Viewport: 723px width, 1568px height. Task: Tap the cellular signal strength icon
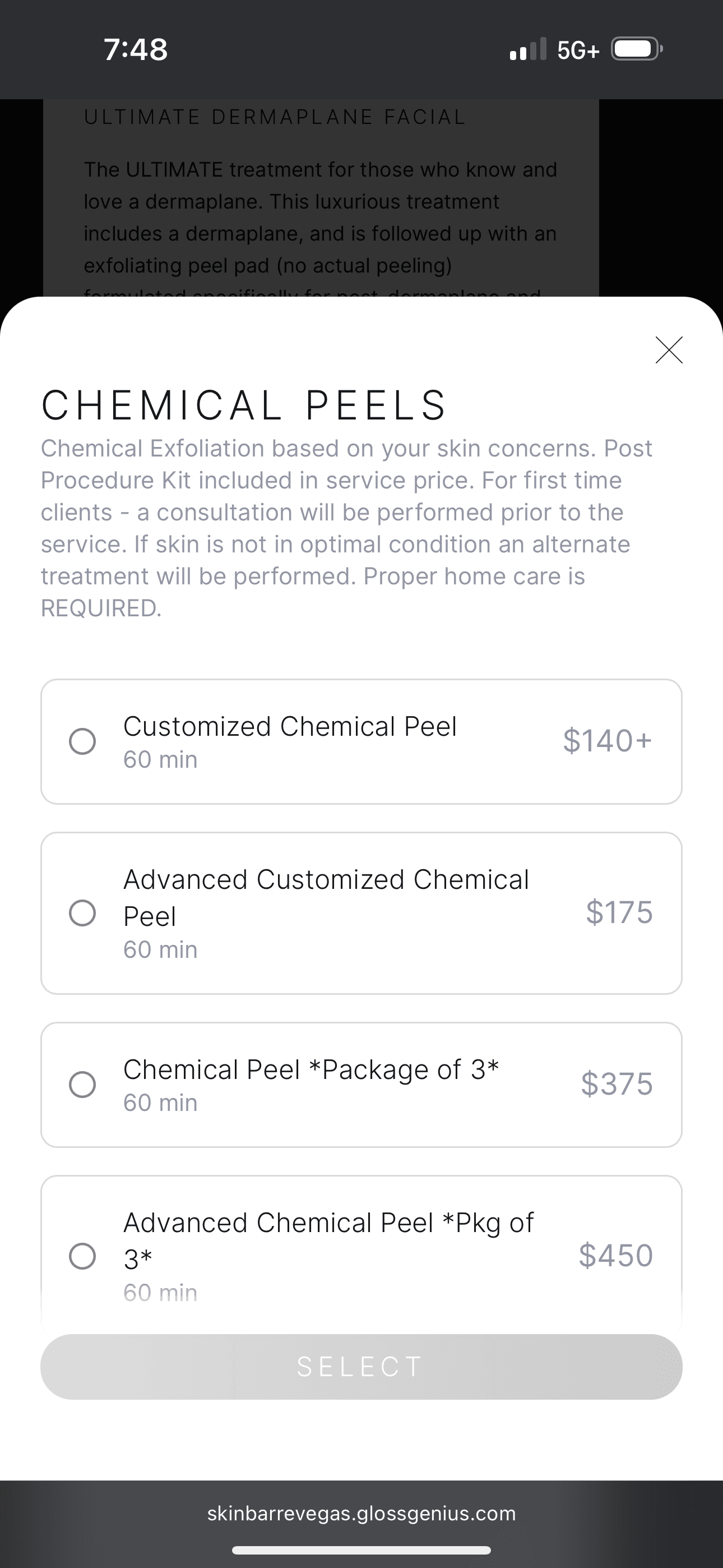527,49
